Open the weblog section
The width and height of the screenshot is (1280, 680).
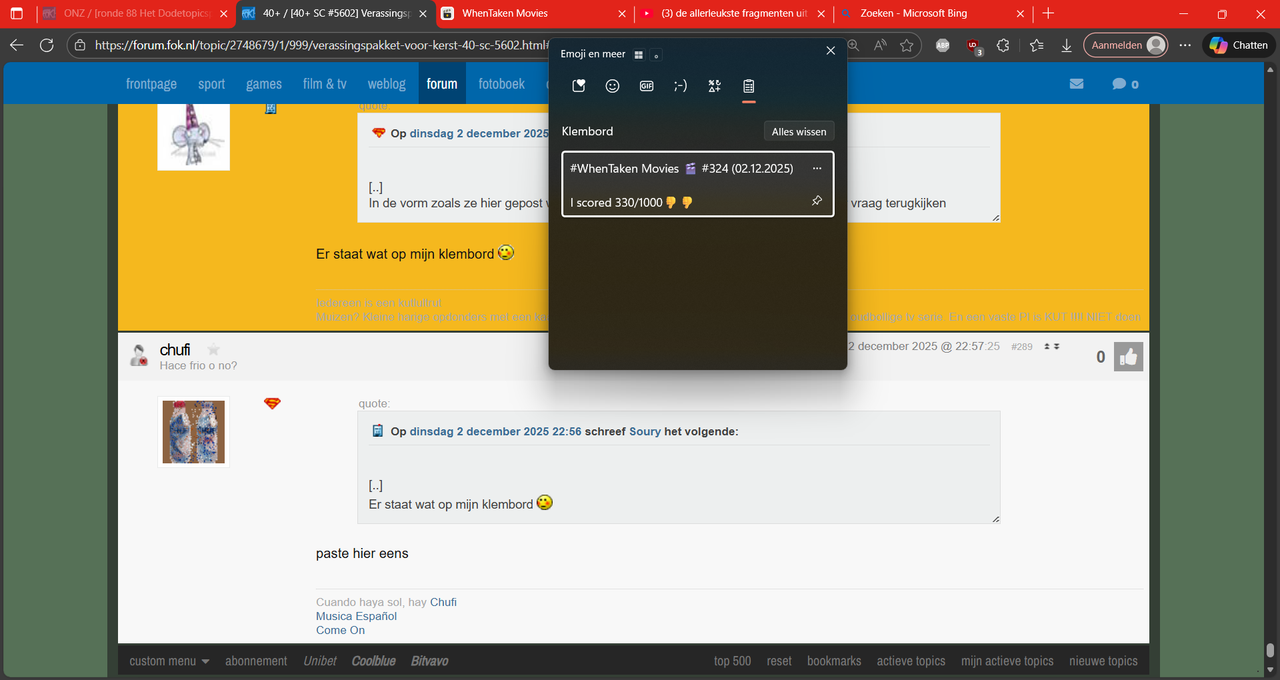[387, 84]
